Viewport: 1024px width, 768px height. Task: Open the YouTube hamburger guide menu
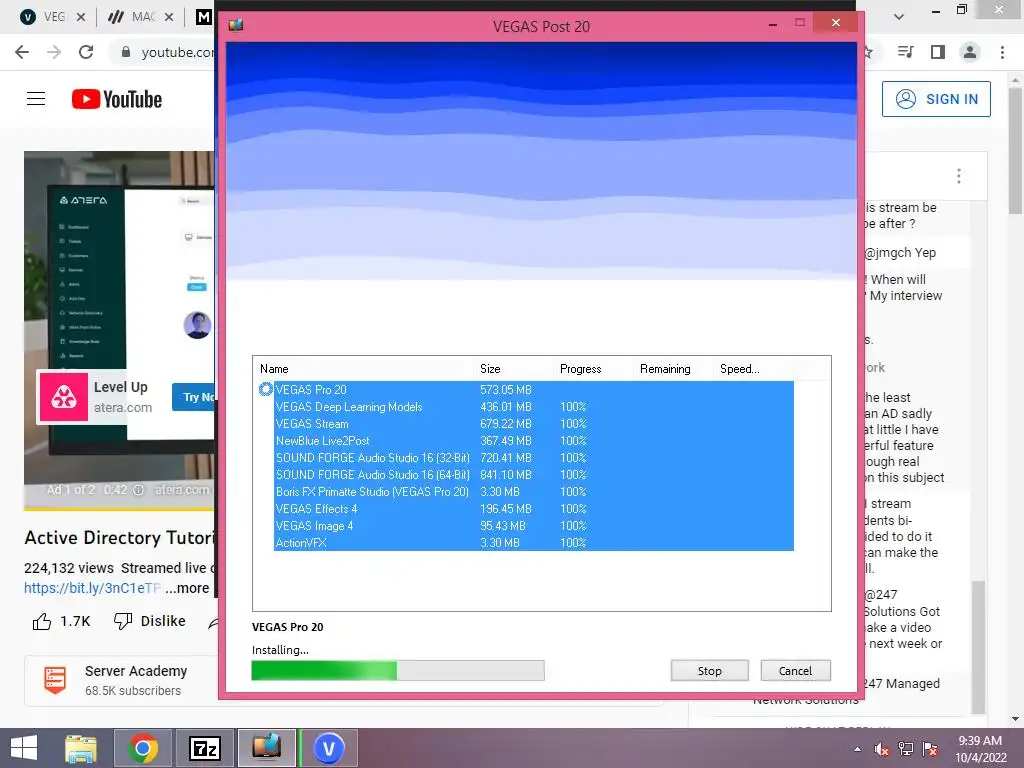(x=36, y=99)
